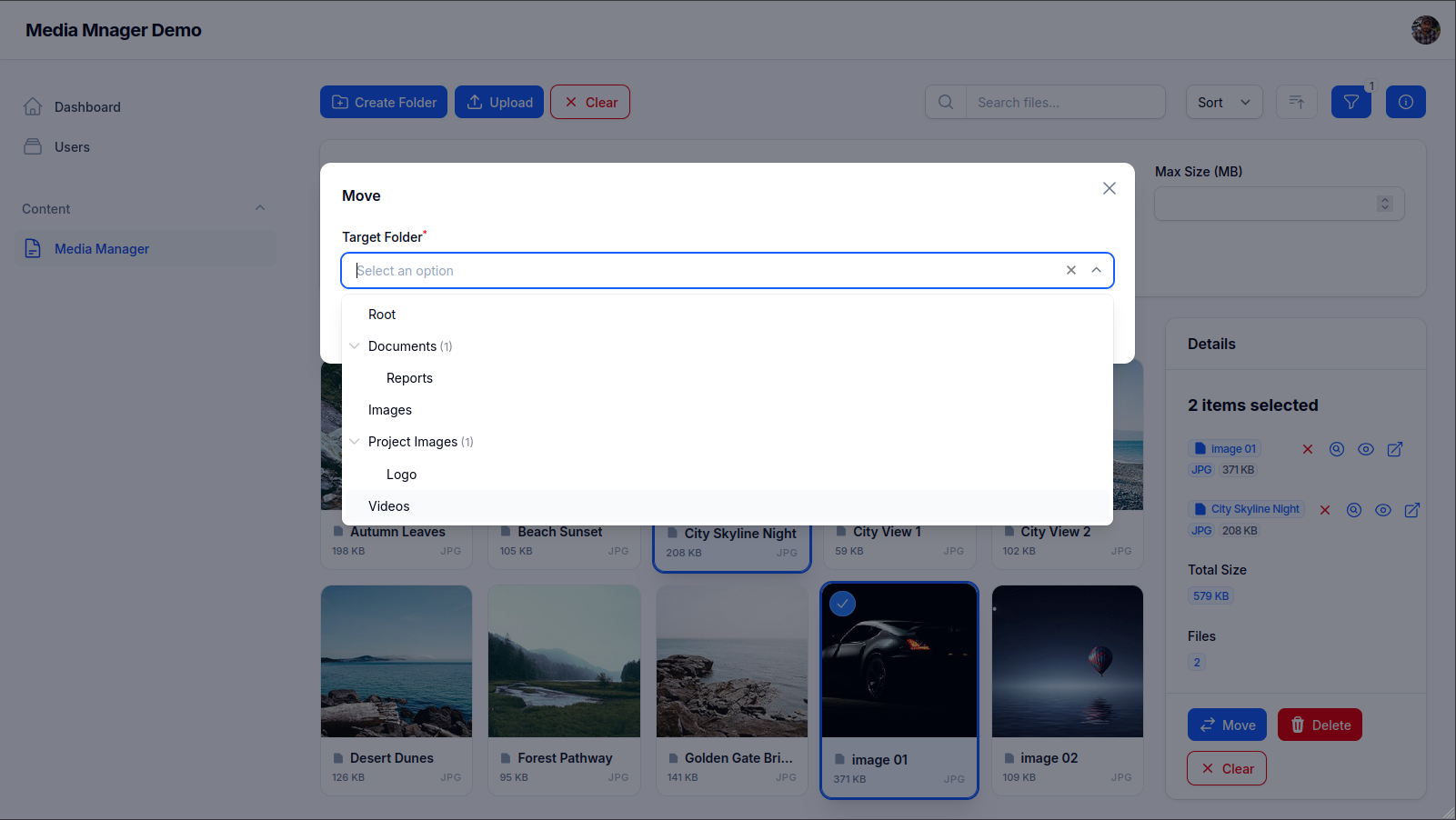Image resolution: width=1456 pixels, height=820 pixels.
Task: Click the filter funnel icon button
Action: tap(1351, 102)
